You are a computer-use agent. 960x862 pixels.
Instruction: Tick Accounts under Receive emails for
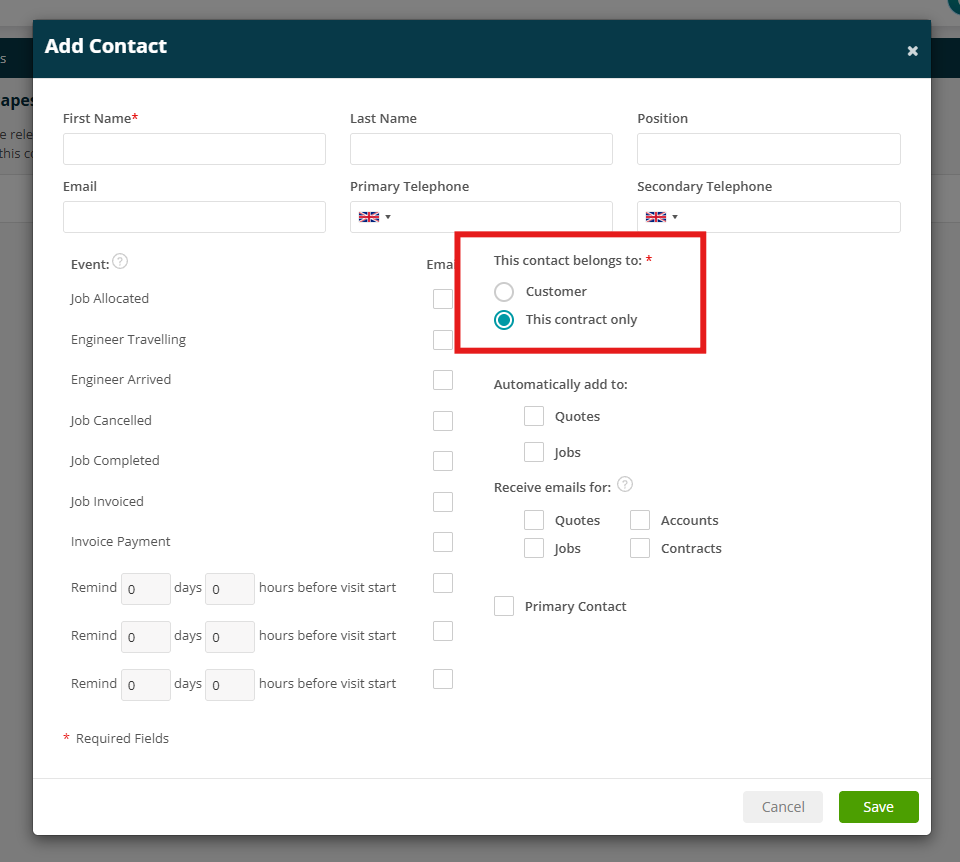(x=640, y=520)
